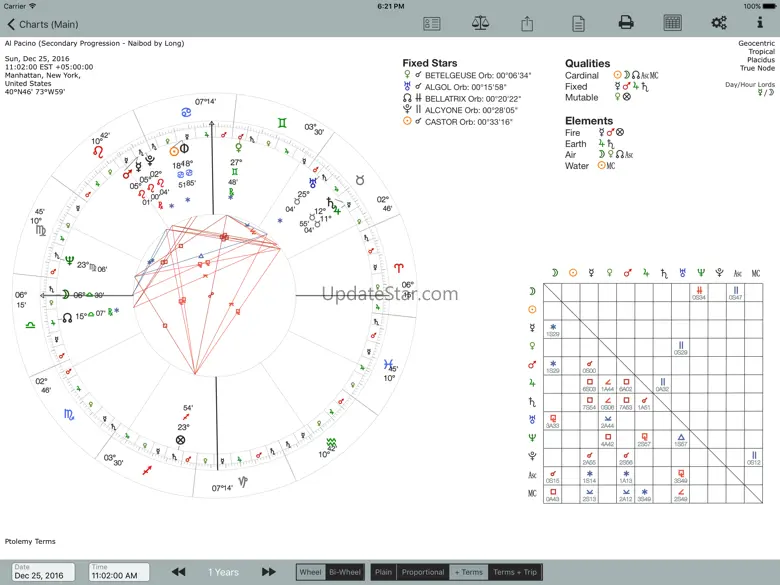Print the chart with printer icon

[x=626, y=23]
